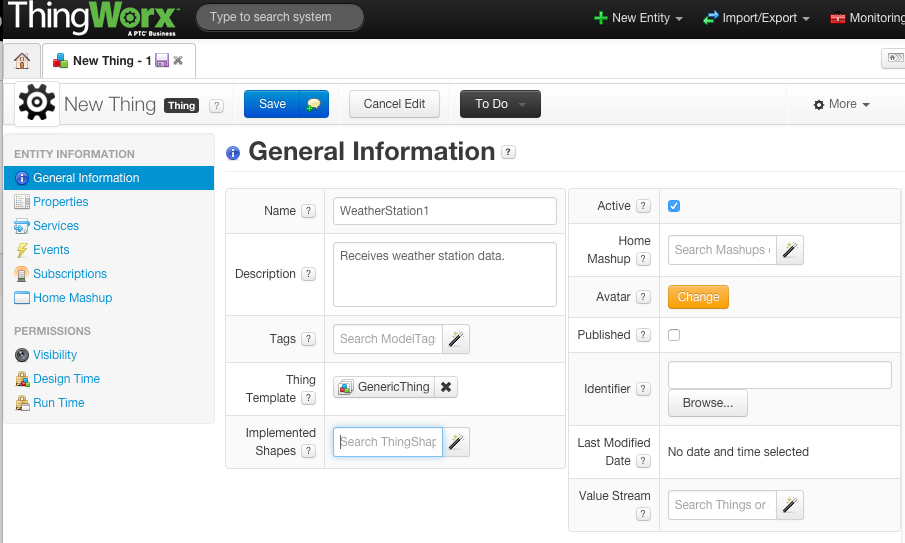Go to Services section

(x=56, y=226)
